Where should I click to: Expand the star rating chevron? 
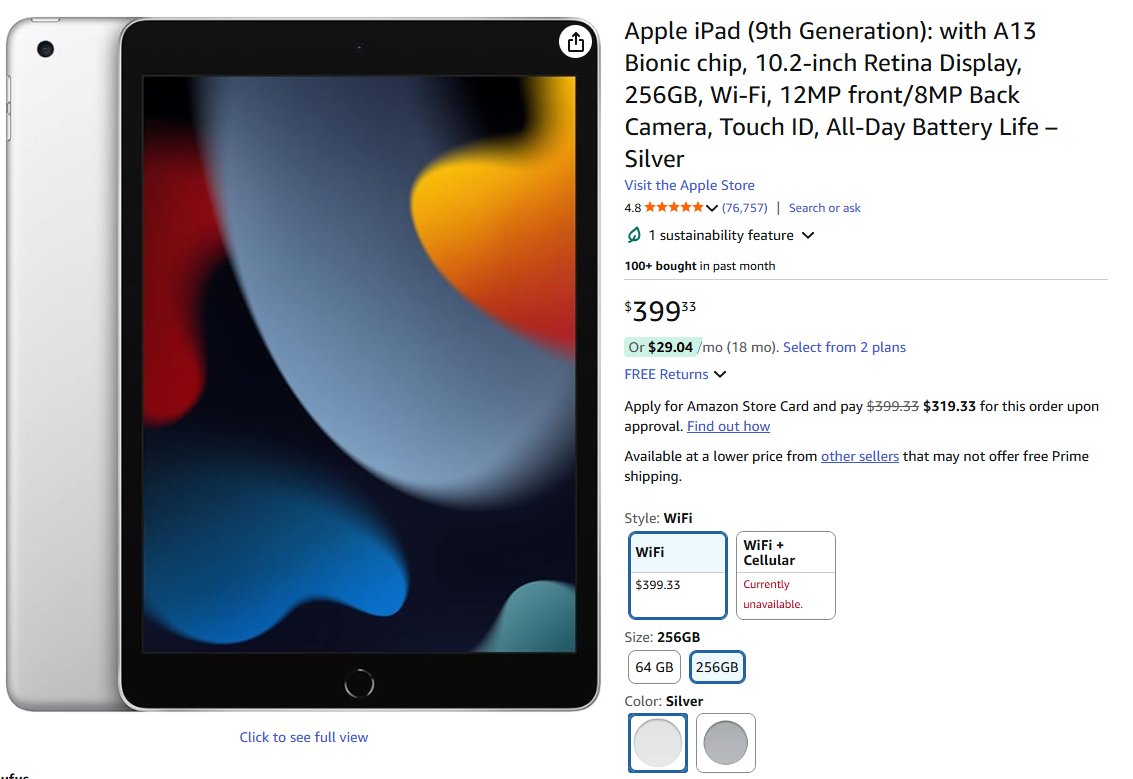click(x=712, y=208)
